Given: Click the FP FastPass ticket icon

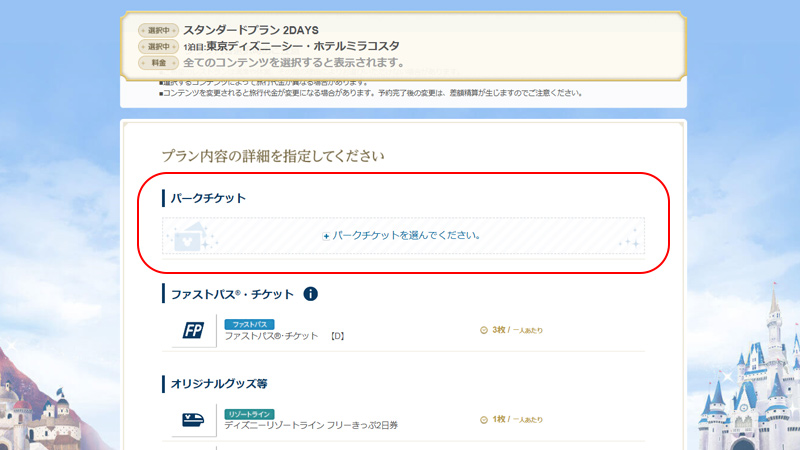Looking at the screenshot, I should [x=193, y=330].
